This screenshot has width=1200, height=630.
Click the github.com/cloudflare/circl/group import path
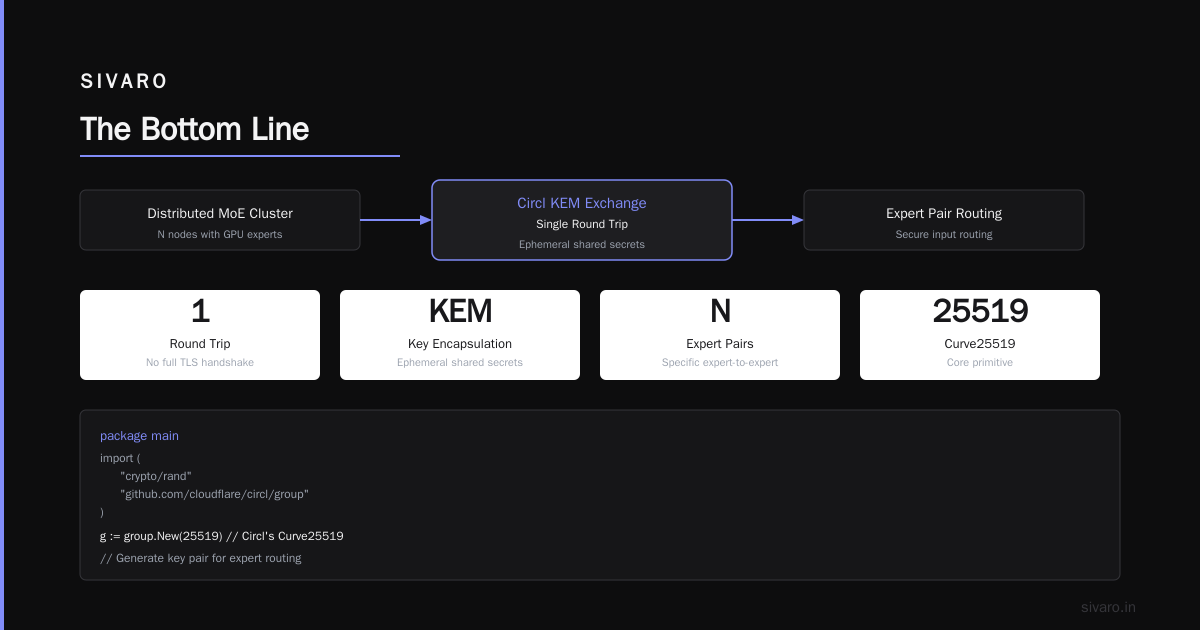214,494
